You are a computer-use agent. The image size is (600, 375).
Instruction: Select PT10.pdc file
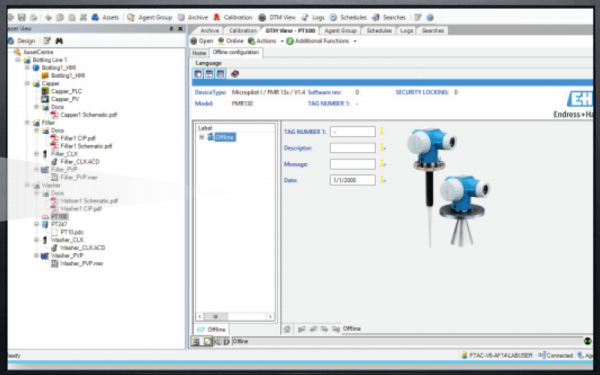[72, 232]
